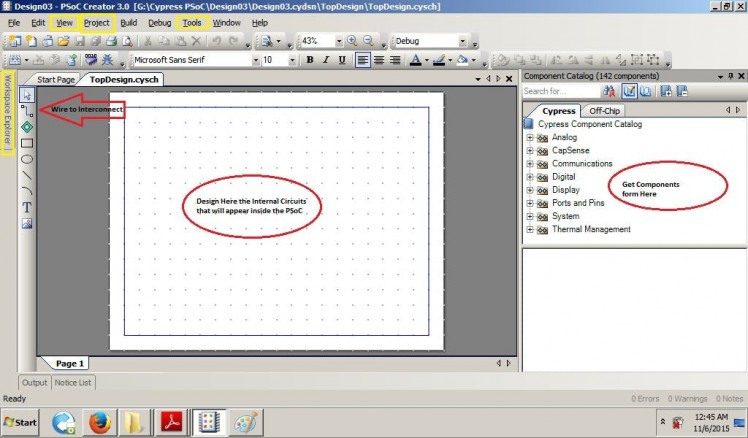This screenshot has height=438, width=748.
Task: Switch to the Start Page tab
Action: pyautogui.click(x=55, y=80)
